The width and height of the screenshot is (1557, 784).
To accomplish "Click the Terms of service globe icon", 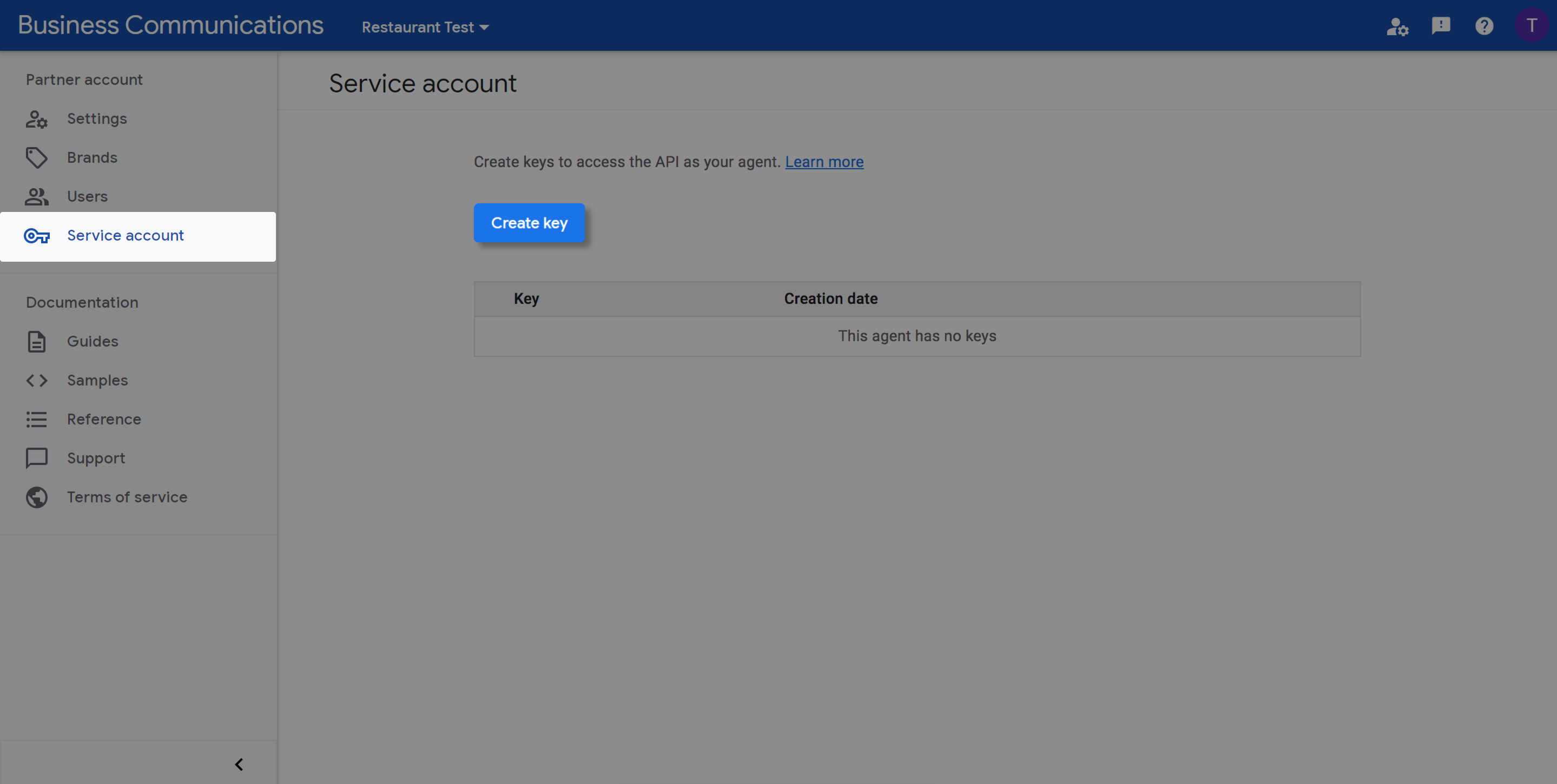I will pos(36,497).
